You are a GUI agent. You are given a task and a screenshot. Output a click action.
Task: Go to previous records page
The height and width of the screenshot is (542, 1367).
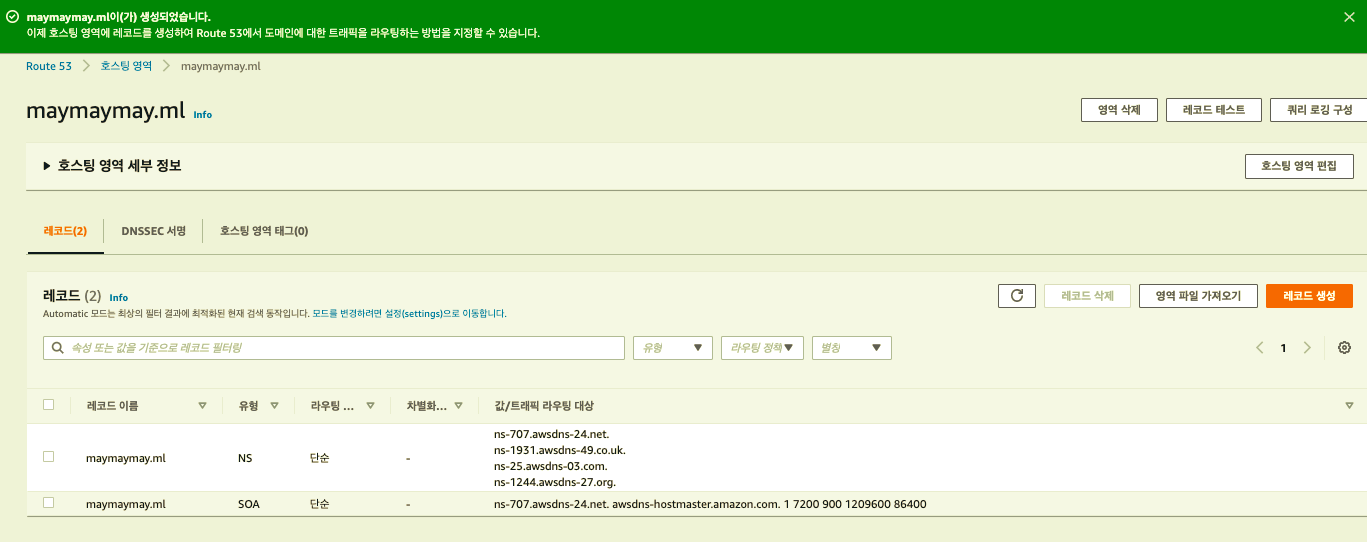(1260, 348)
